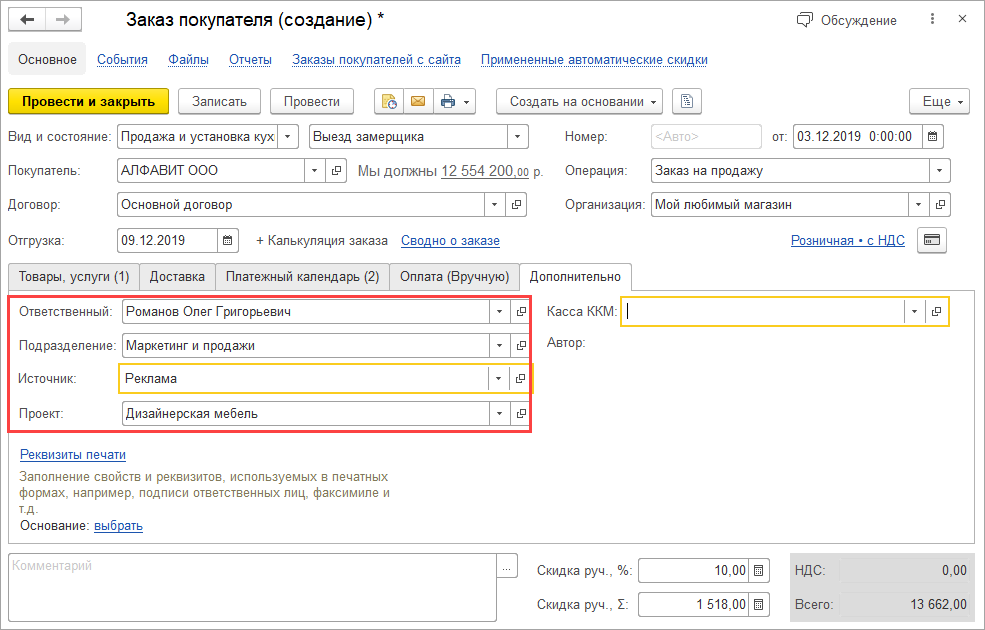Open the Источник record
This screenshot has height=630, width=985.
point(520,379)
